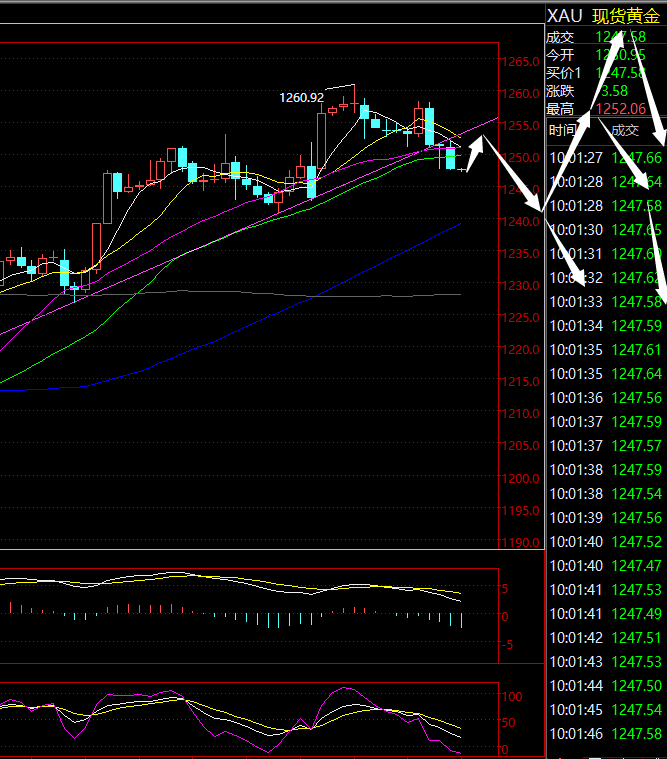Click the 1205.0 price axis label
Screen dimensions: 667x759
click(520, 446)
